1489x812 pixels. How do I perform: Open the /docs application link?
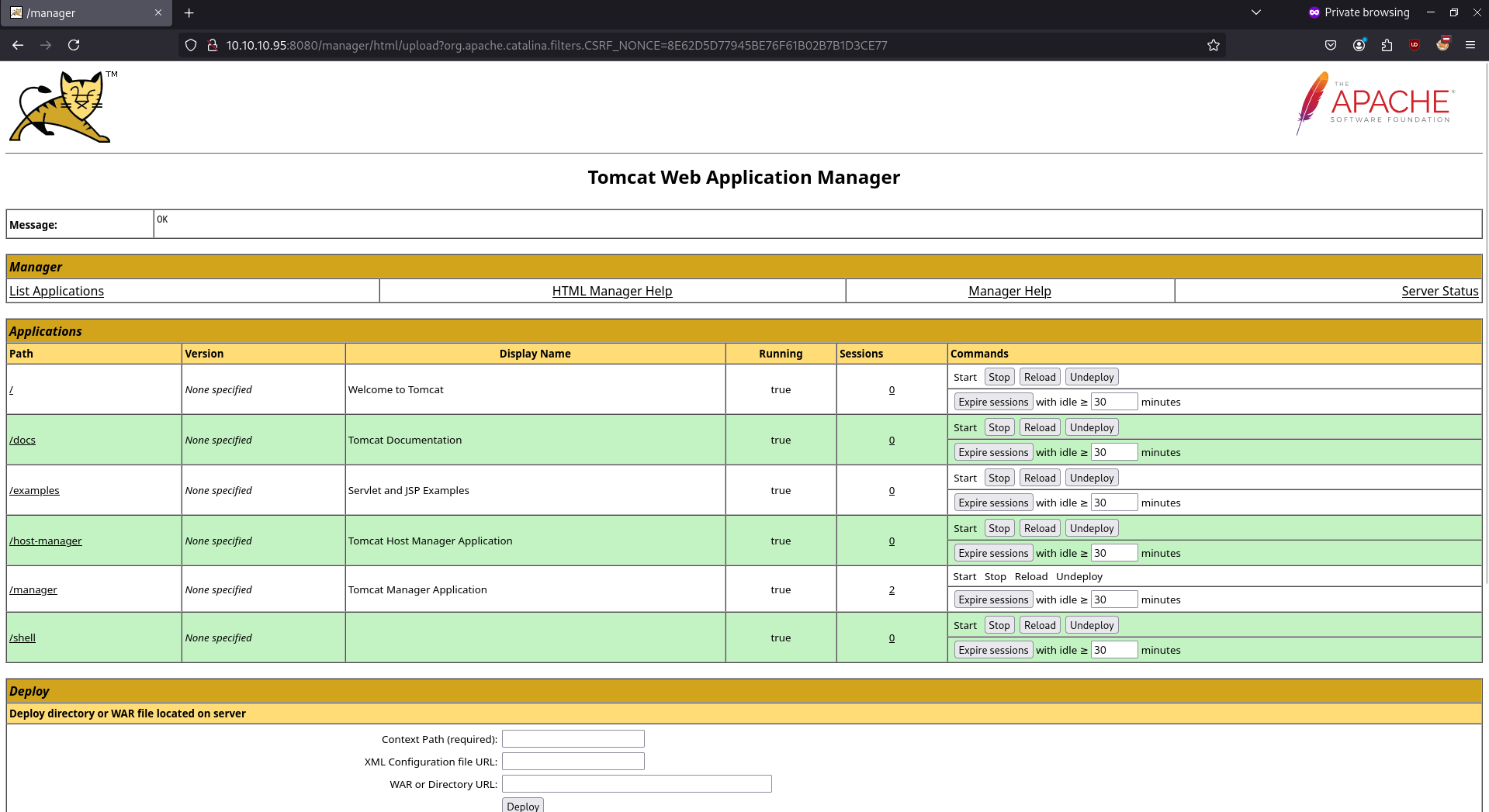[x=23, y=440]
